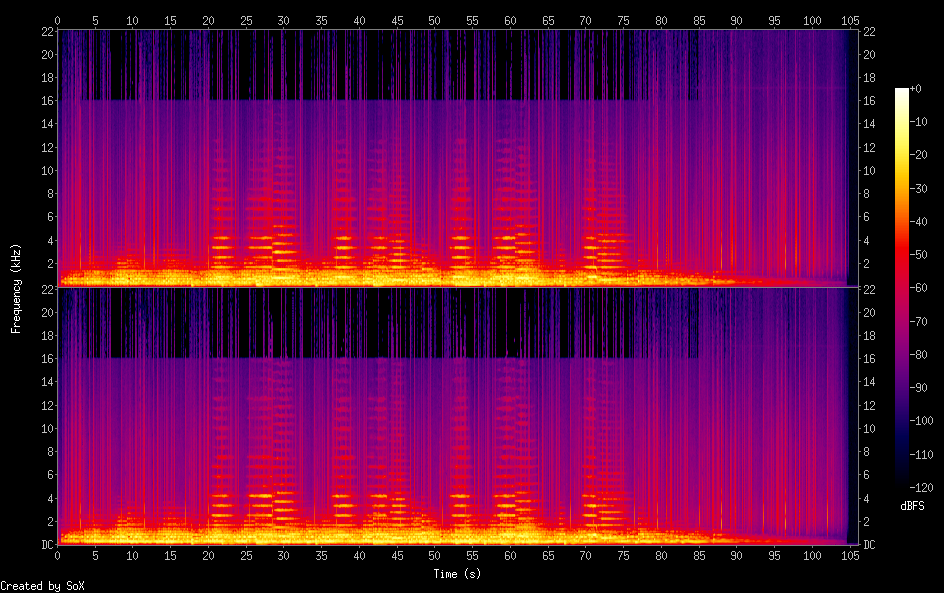
Task: Click the upper channel spectrogram plot
Action: (x=458, y=158)
